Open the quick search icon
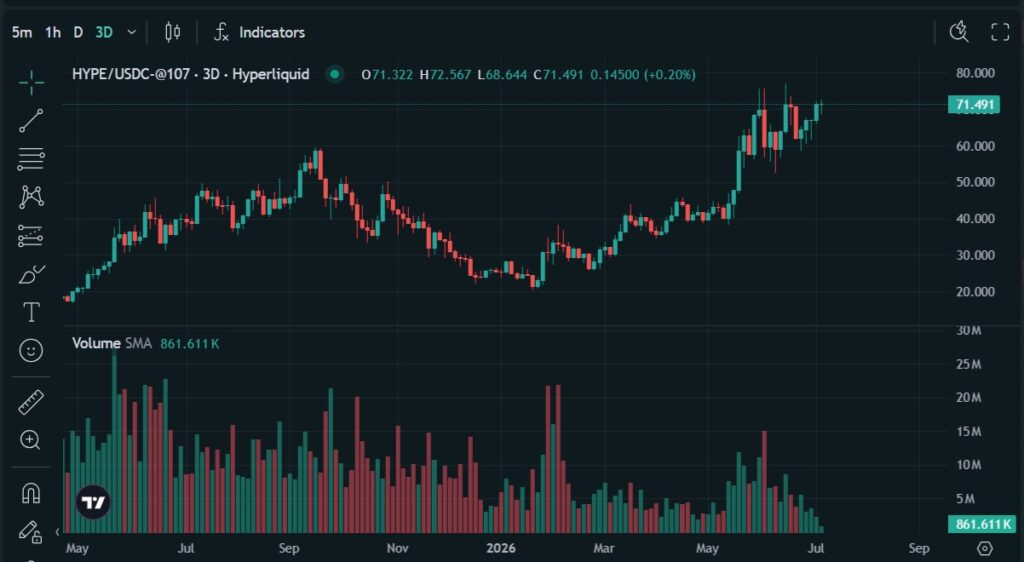This screenshot has height=562, width=1024. (x=959, y=31)
